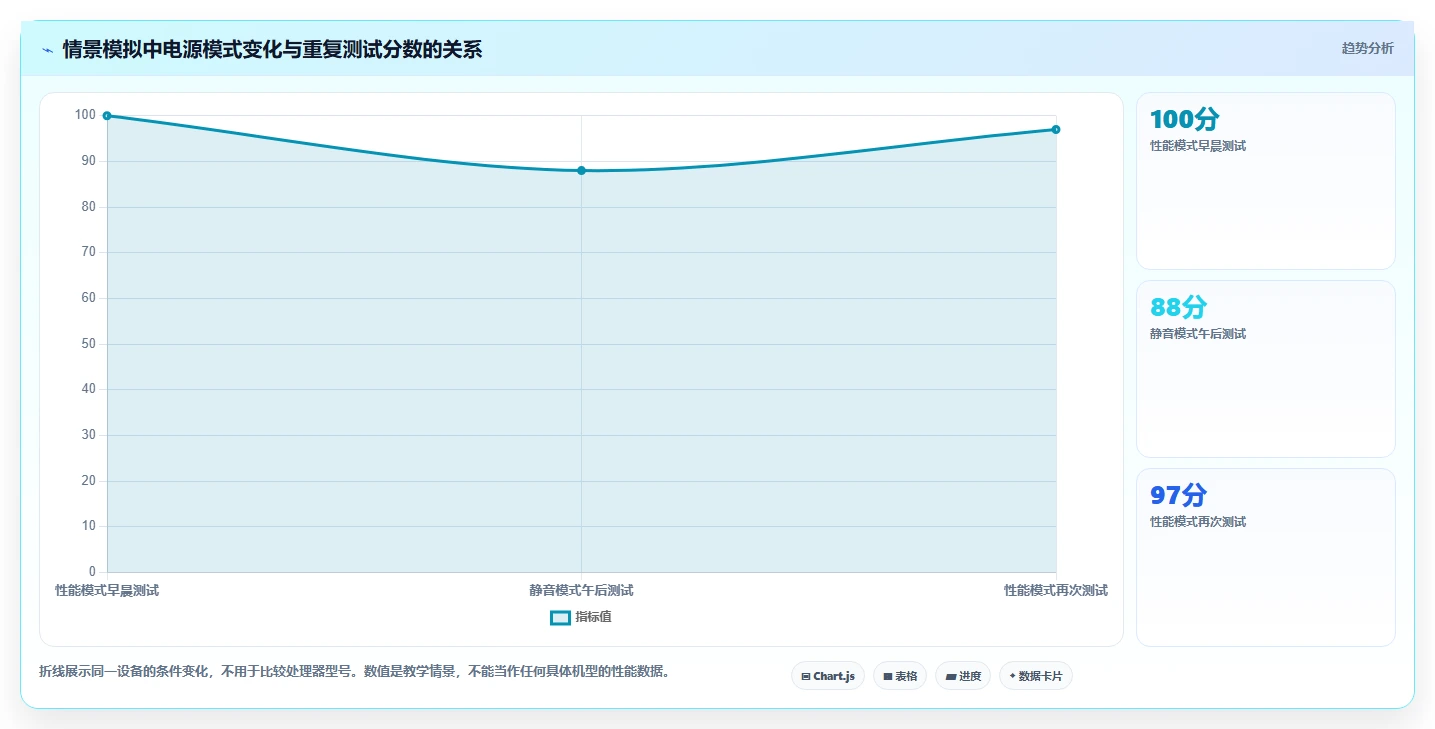1435x729 pixels.
Task: Click the data point for 性能模式早晨测试
Action: pyautogui.click(x=107, y=116)
